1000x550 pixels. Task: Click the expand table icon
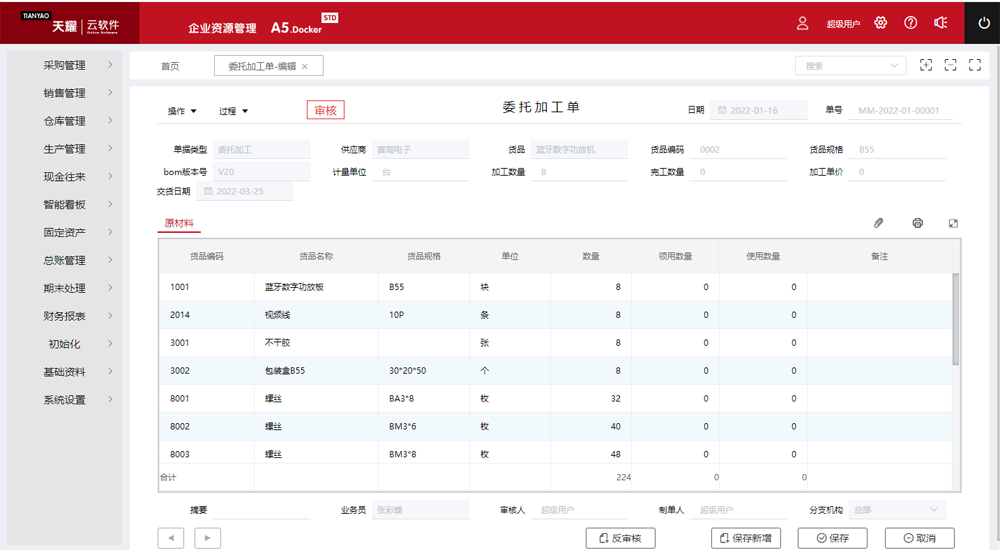[x=953, y=223]
